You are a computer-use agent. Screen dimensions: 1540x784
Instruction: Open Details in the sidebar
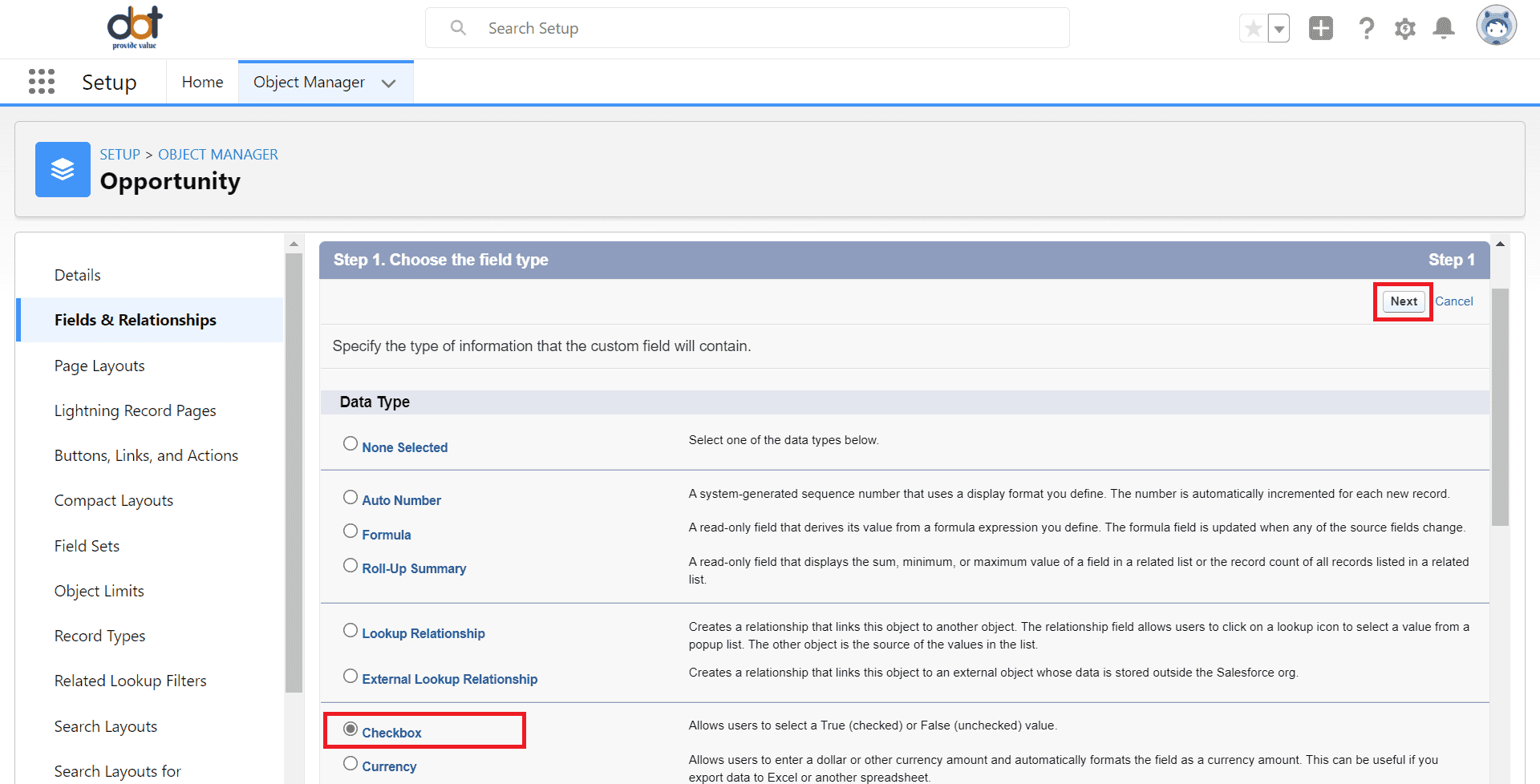[x=78, y=275]
